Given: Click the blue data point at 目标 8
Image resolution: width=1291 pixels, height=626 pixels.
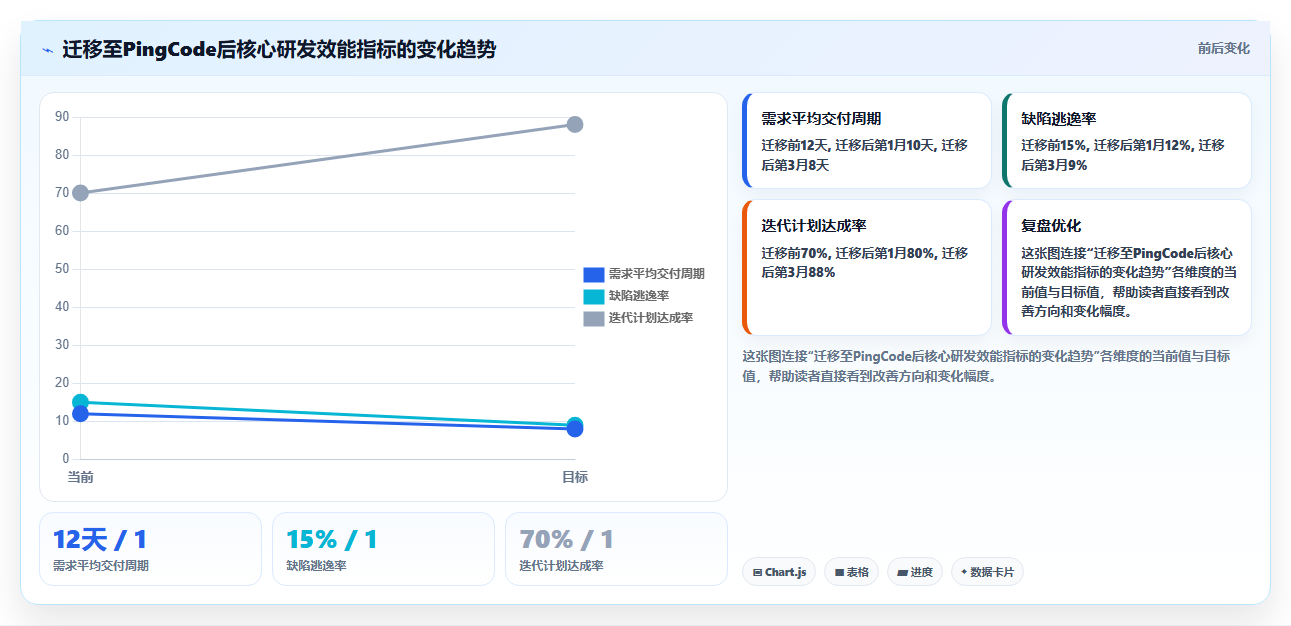Looking at the screenshot, I should click(575, 429).
